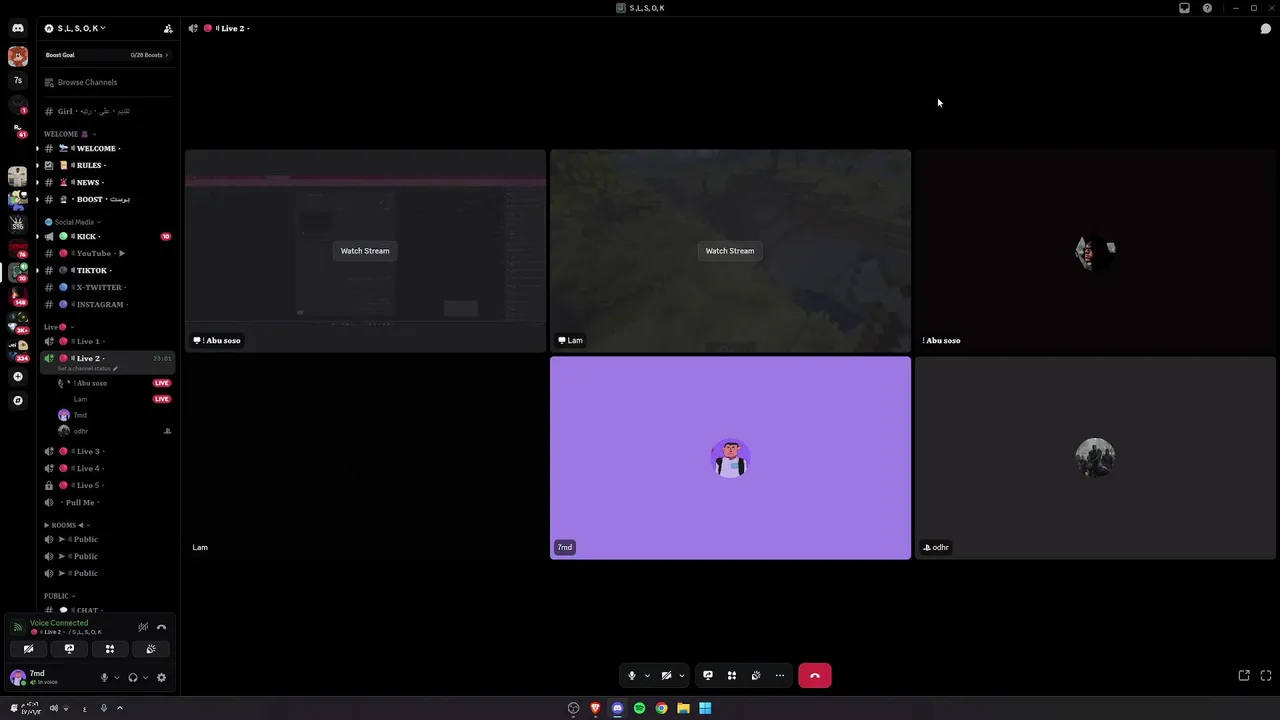Viewport: 1280px width, 720px height.
Task: Open output device arrow in user panel
Action: pyautogui.click(x=145, y=678)
